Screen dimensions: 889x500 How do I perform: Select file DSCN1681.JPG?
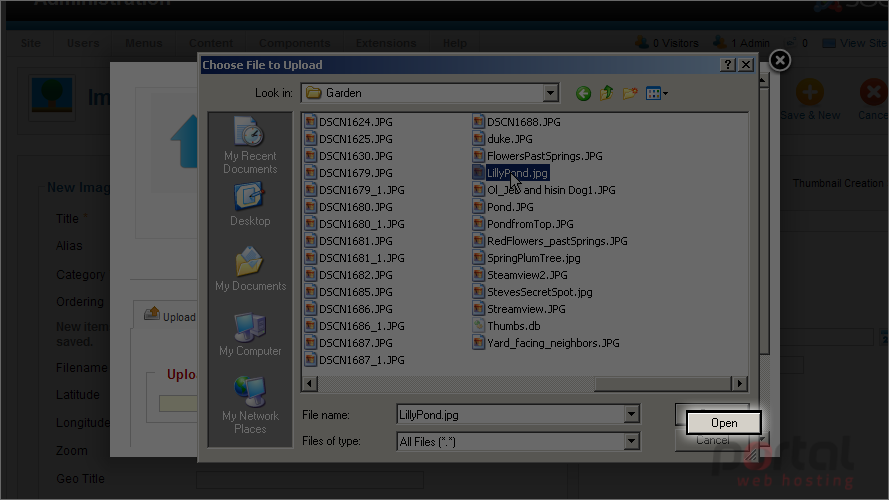[348, 241]
